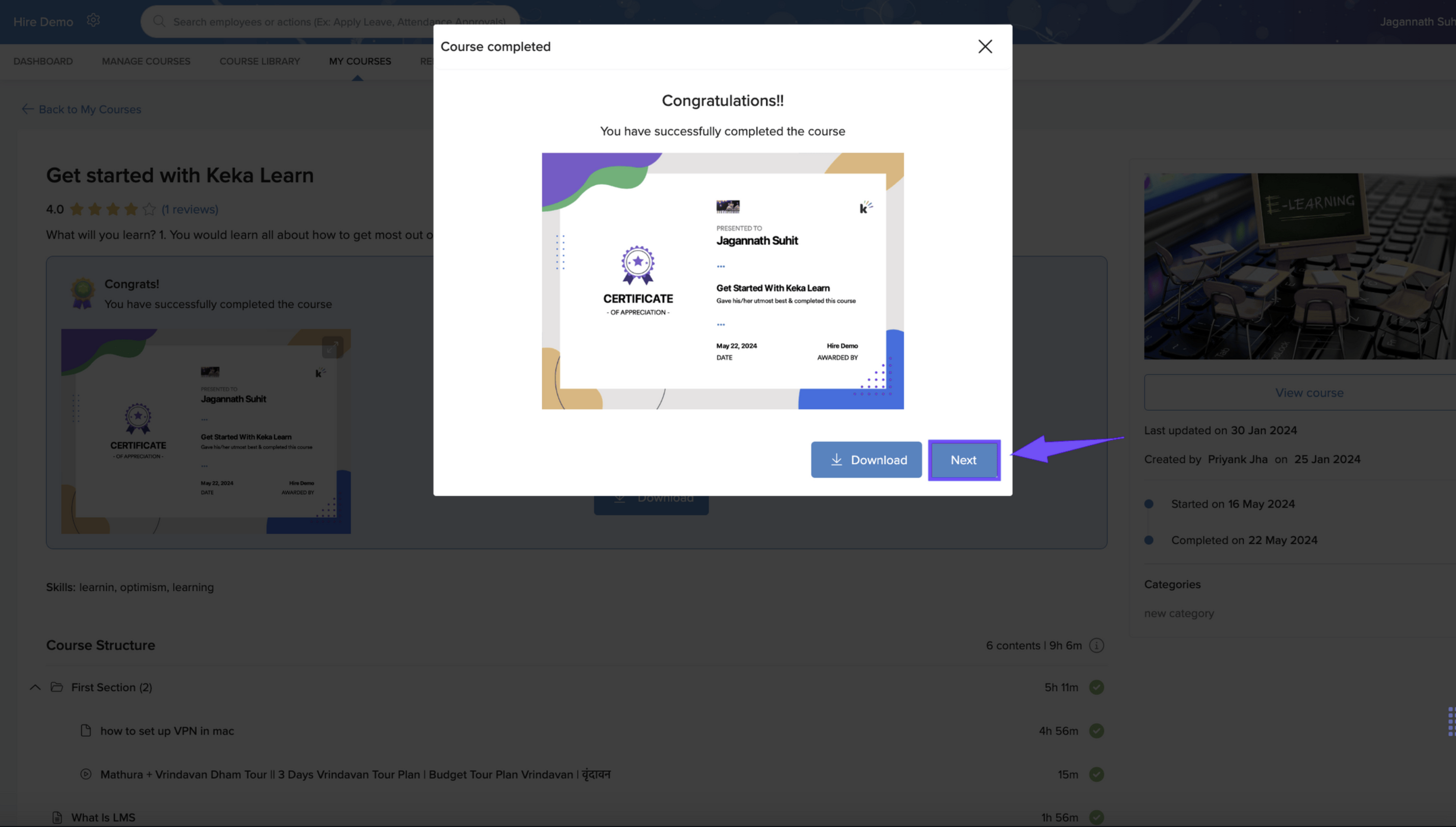Open What Is LMS content row
Viewport: 1456px width, 827px height.
(x=104, y=817)
